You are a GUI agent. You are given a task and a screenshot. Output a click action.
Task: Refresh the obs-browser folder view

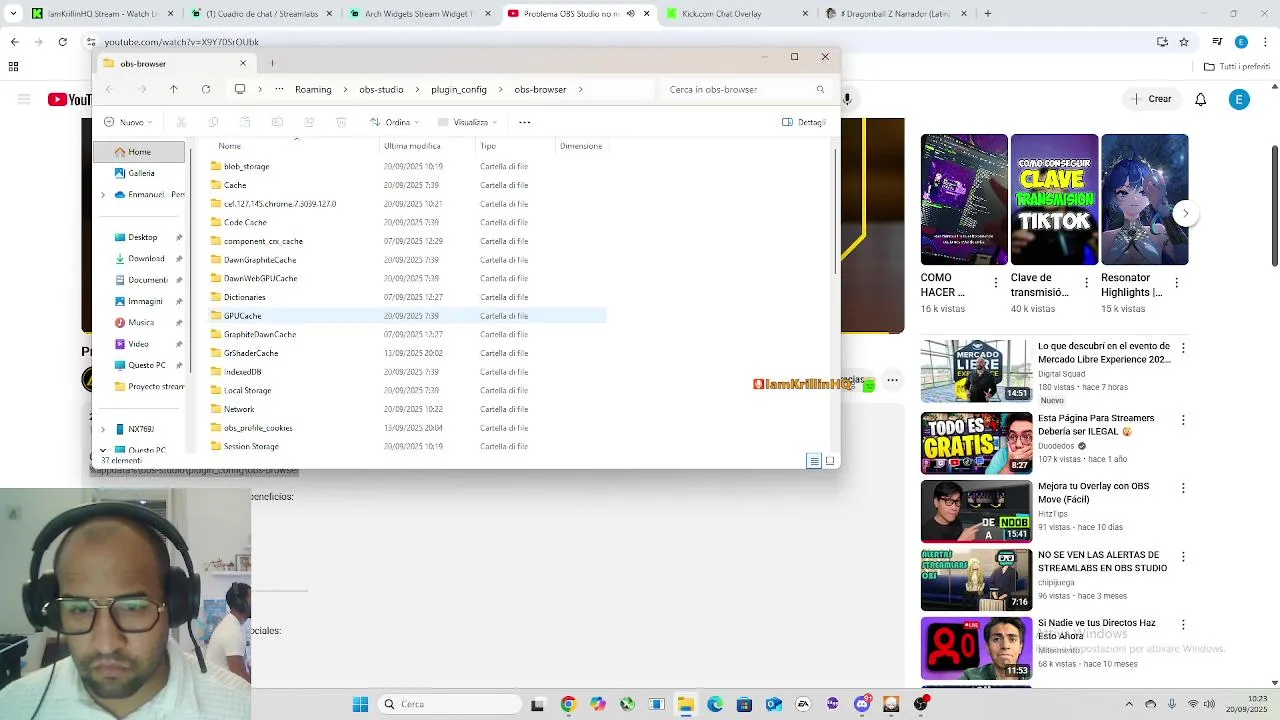click(x=206, y=89)
